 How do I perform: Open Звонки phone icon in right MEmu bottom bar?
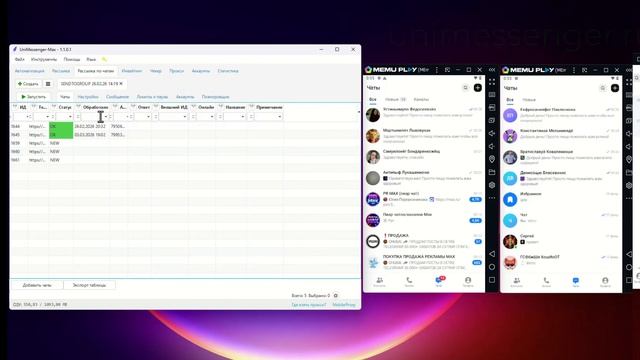click(x=546, y=282)
